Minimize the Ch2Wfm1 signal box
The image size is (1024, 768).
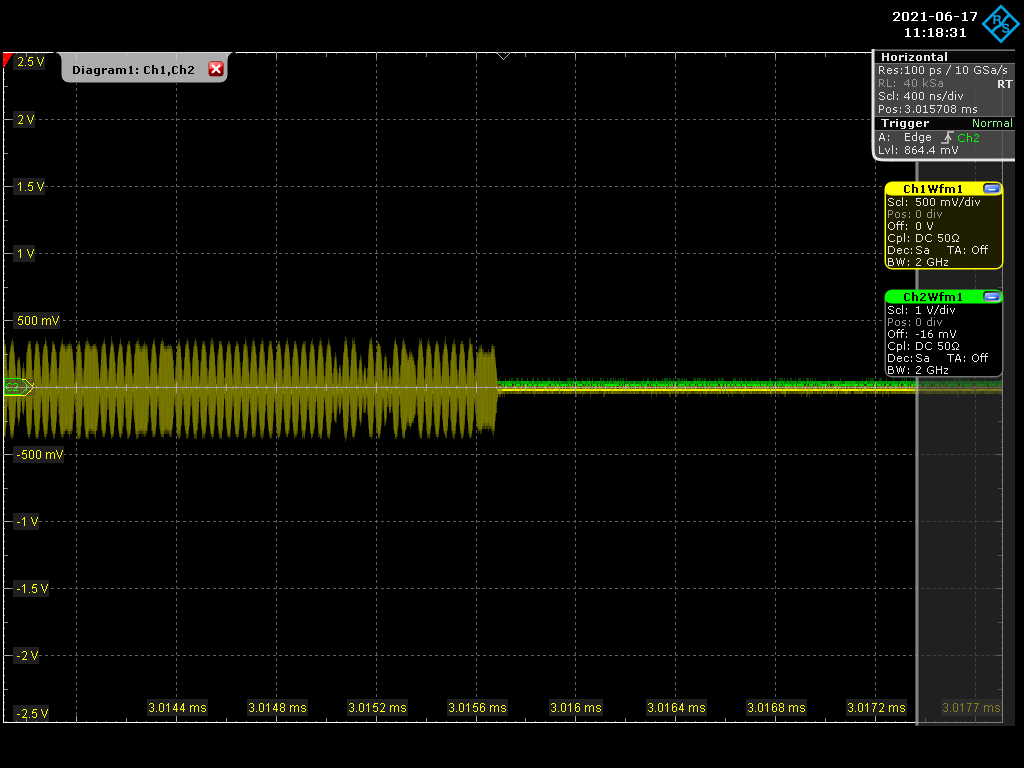991,297
